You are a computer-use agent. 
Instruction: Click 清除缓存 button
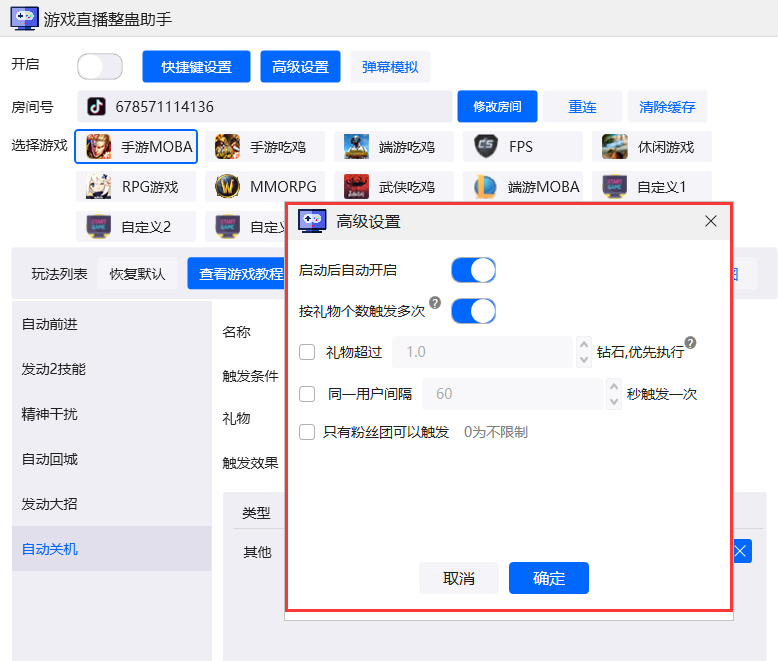coord(667,106)
